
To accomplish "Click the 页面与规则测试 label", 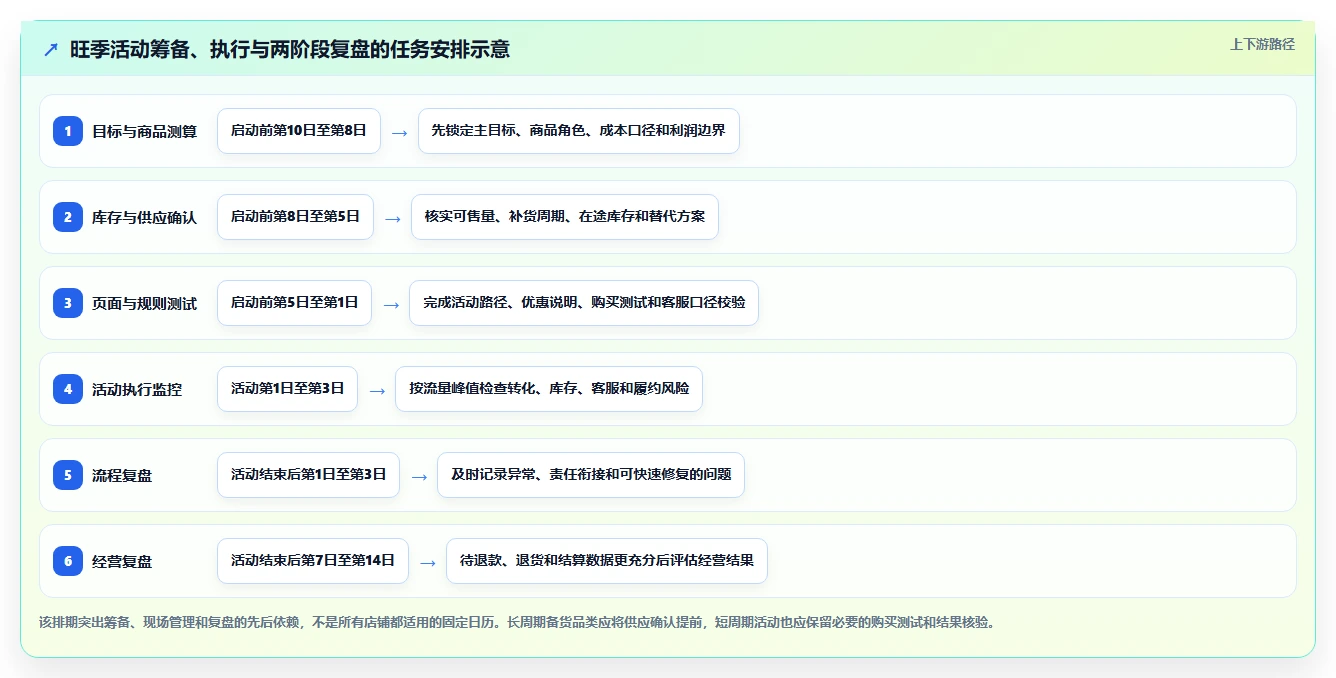I will [x=144, y=303].
